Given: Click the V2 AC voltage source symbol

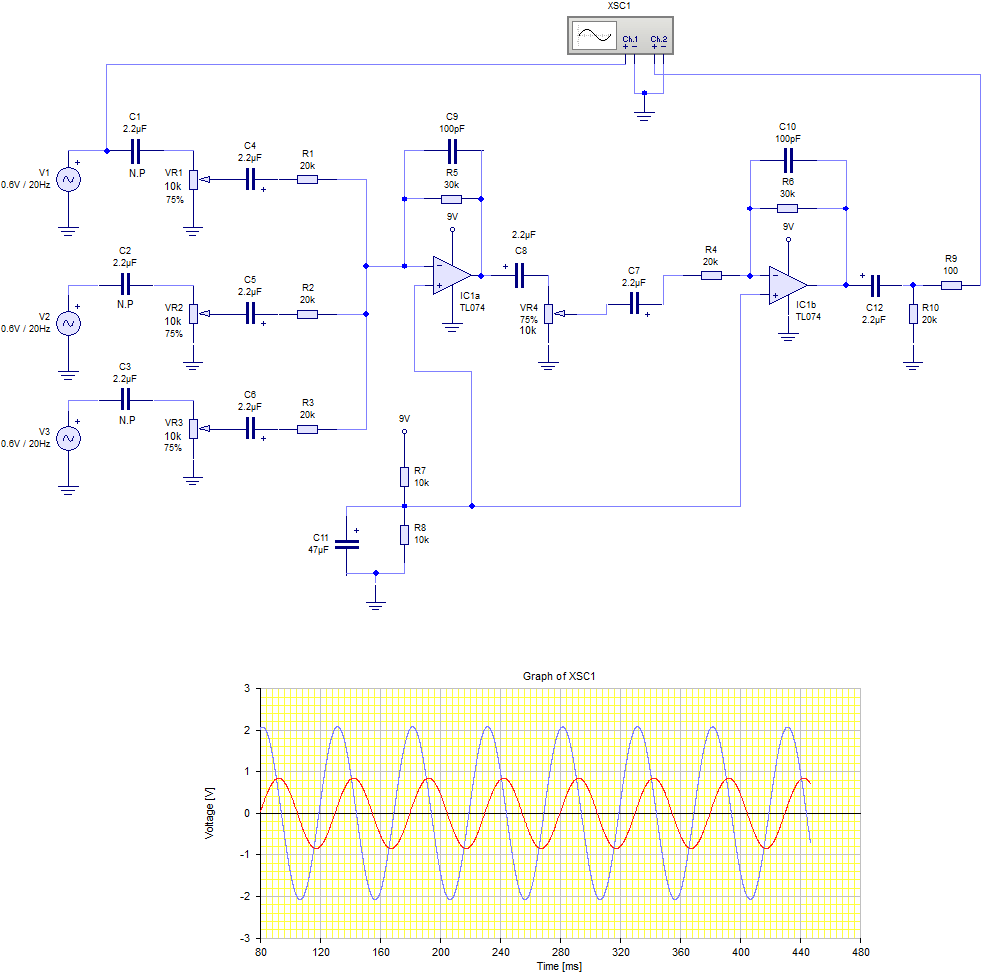Looking at the screenshot, I should [68, 324].
